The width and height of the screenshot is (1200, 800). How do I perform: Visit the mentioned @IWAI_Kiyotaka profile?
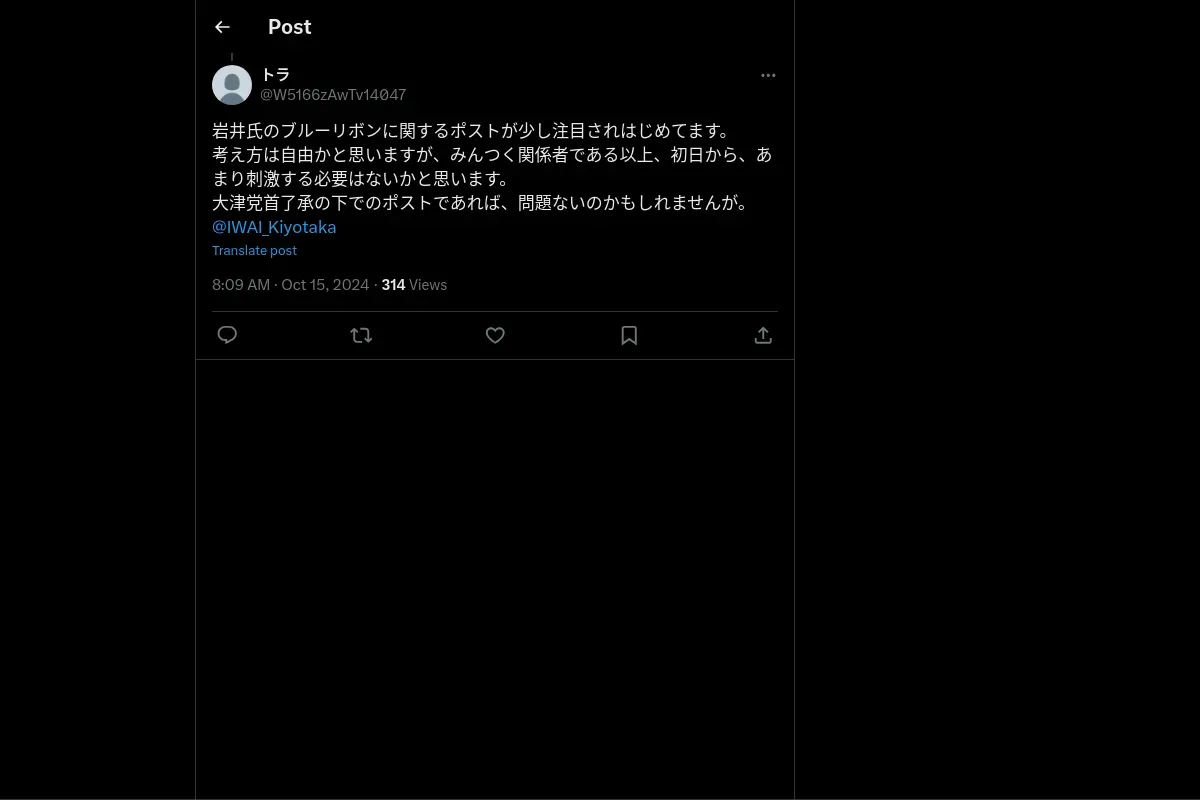(x=274, y=227)
